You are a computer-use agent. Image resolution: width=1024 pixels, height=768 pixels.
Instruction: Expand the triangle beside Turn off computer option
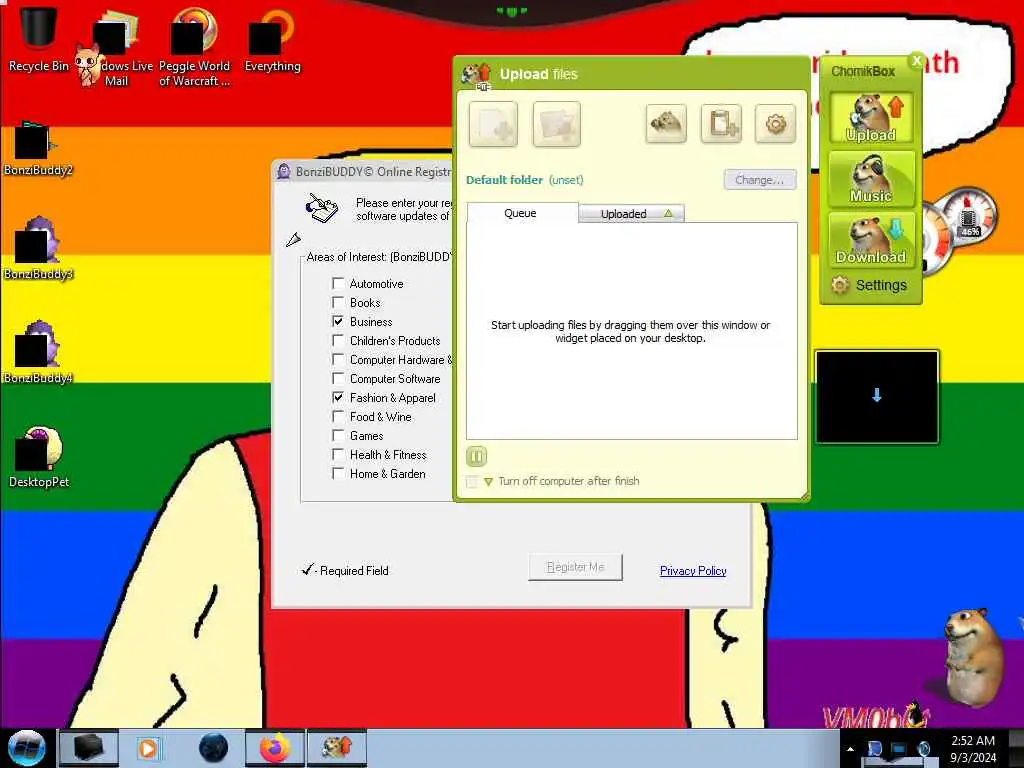point(488,482)
